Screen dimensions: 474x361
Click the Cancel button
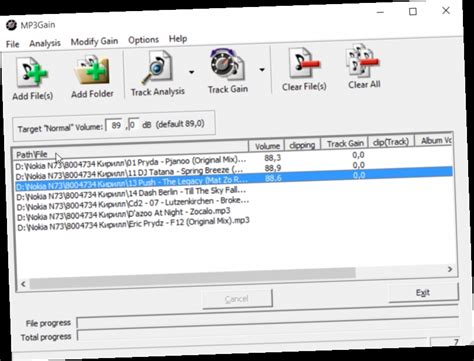237,298
